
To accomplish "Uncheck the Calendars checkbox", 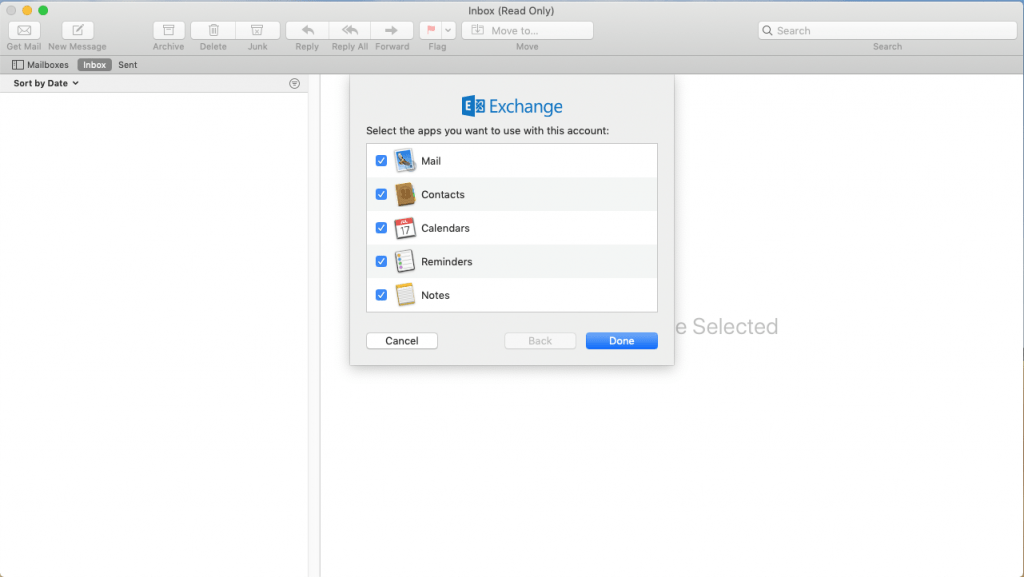I will [381, 228].
